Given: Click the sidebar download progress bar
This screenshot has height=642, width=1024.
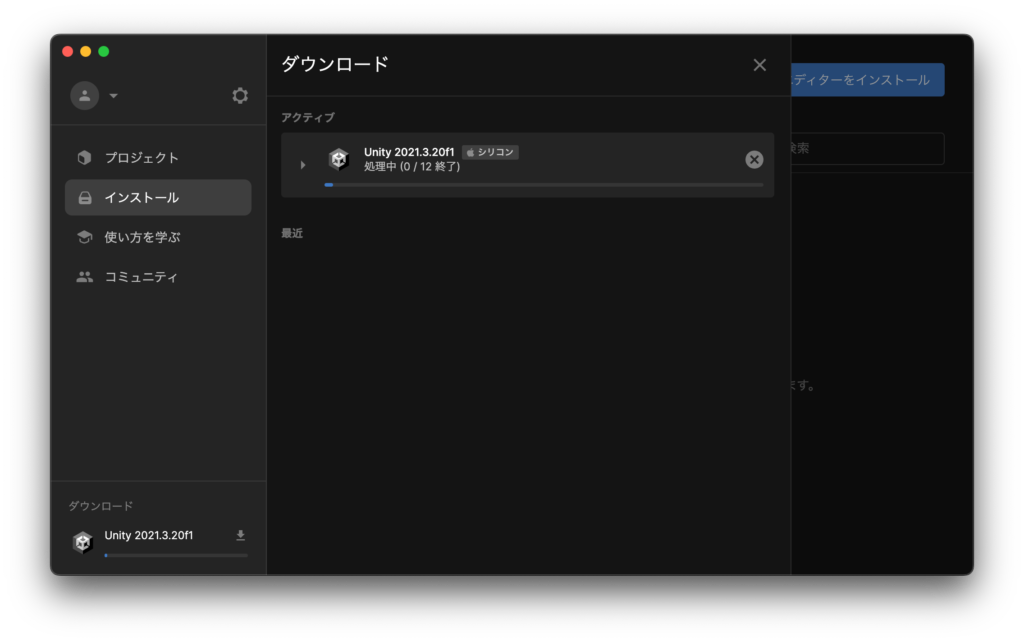Looking at the screenshot, I should tap(176, 555).
